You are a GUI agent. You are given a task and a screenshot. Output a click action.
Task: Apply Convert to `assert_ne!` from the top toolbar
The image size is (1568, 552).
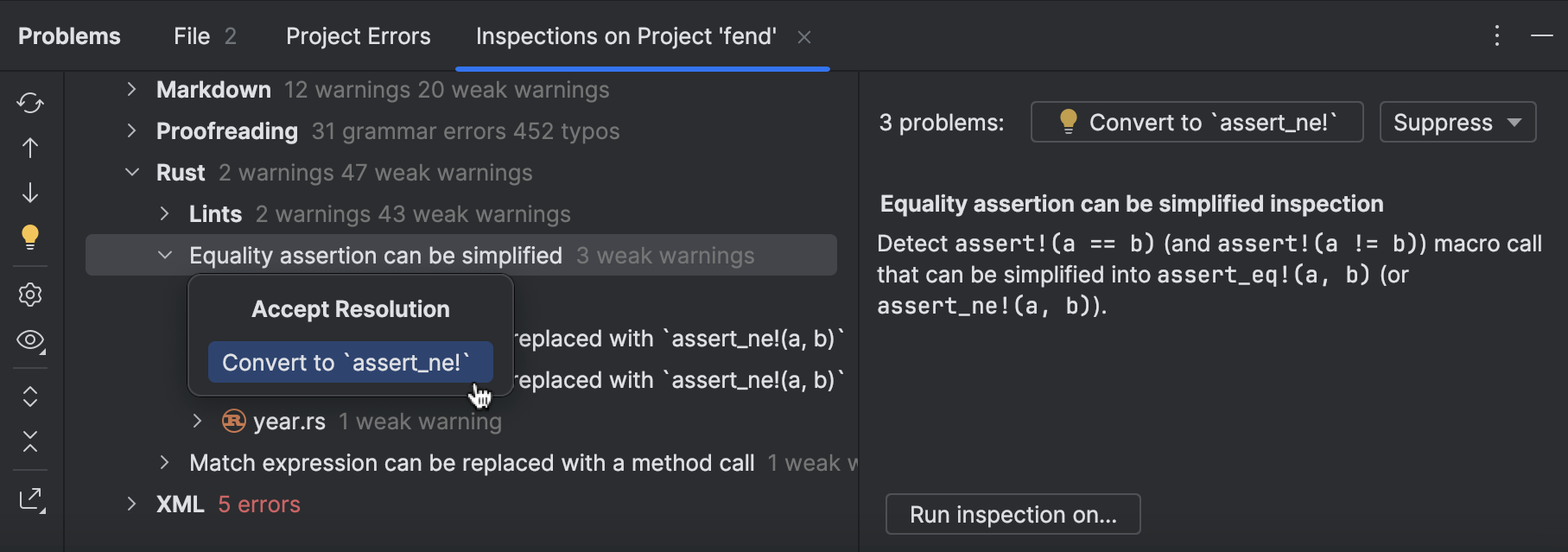1197,122
